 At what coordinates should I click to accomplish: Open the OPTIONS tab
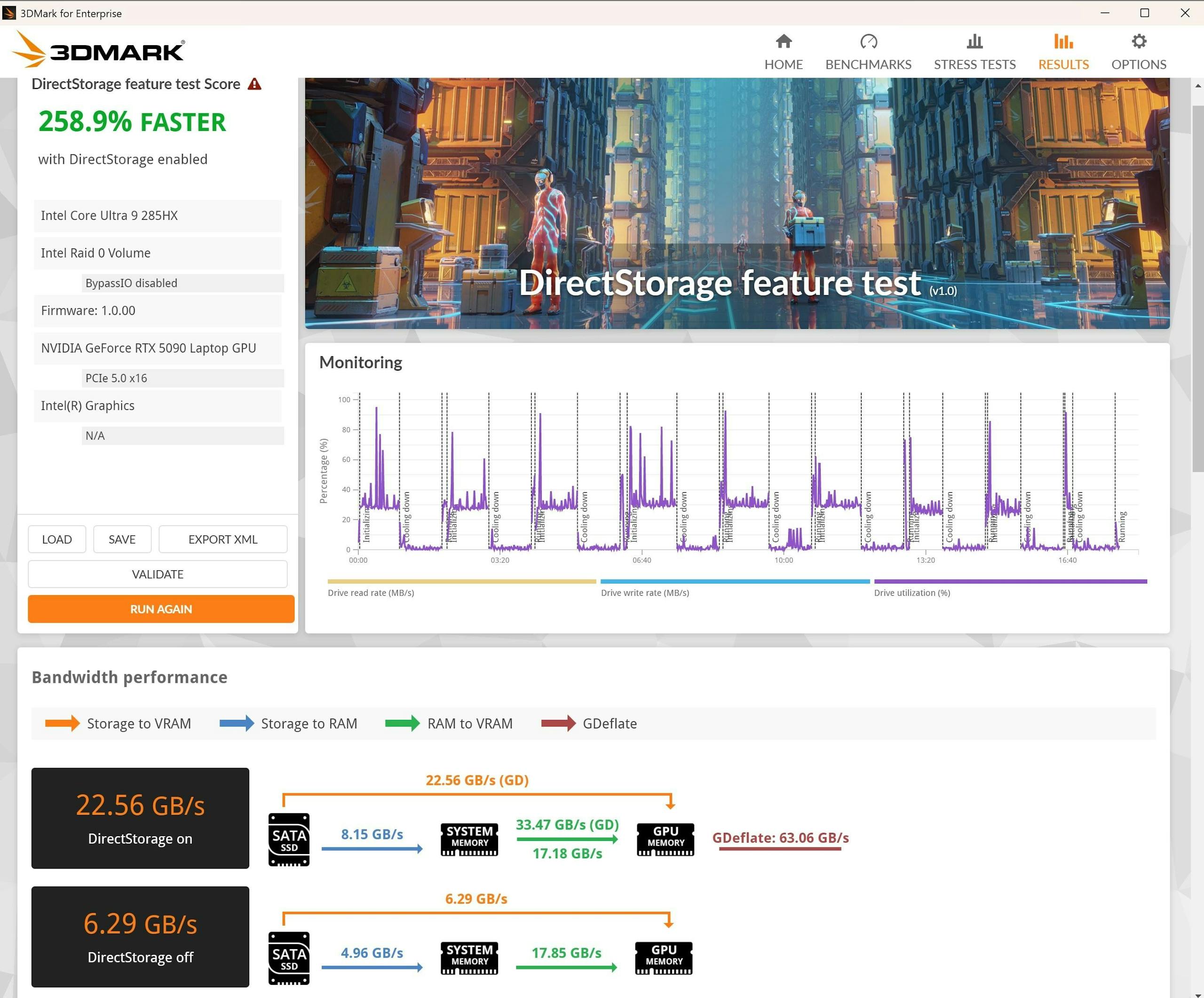1138,52
